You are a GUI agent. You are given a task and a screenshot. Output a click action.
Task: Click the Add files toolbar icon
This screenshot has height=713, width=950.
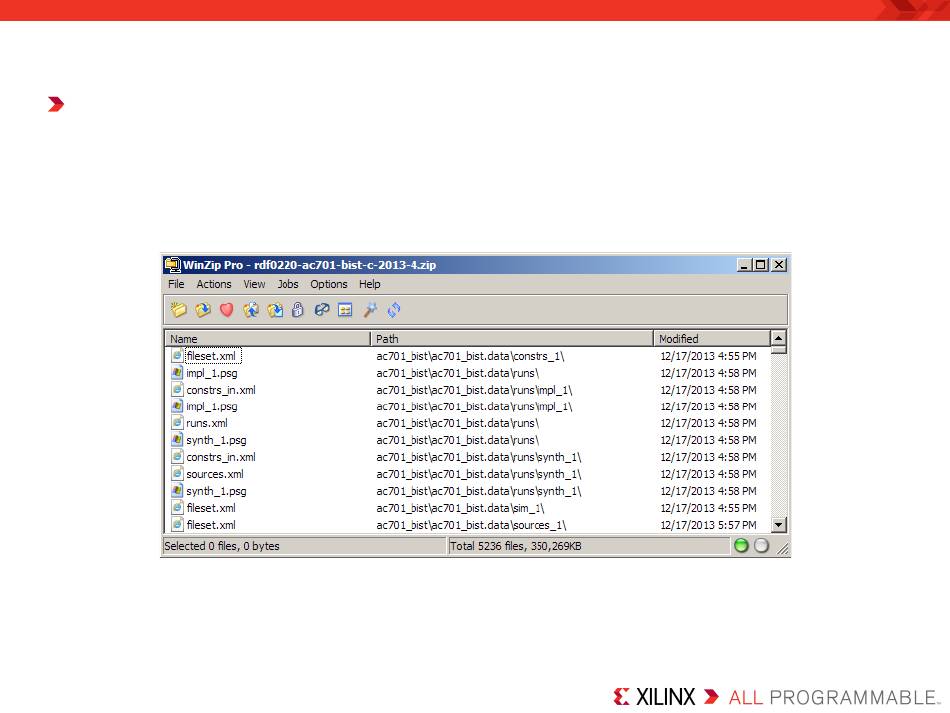tap(251, 310)
